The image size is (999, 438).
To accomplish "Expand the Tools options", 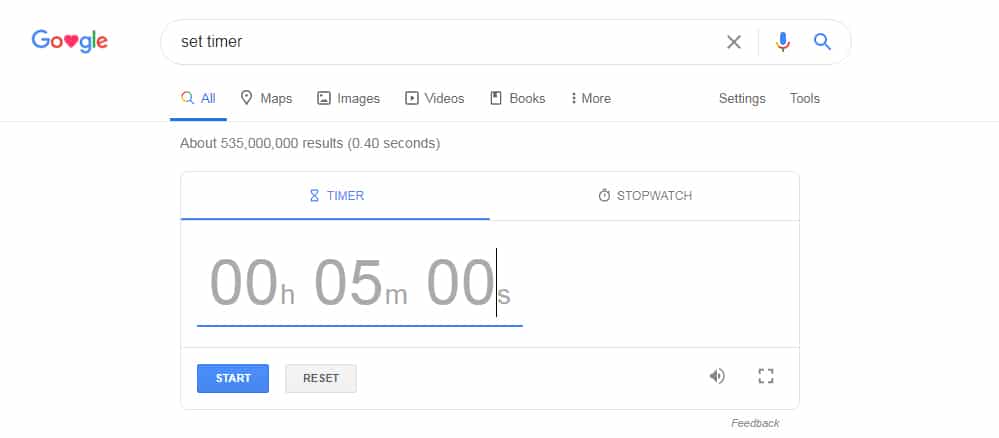I will click(x=804, y=98).
